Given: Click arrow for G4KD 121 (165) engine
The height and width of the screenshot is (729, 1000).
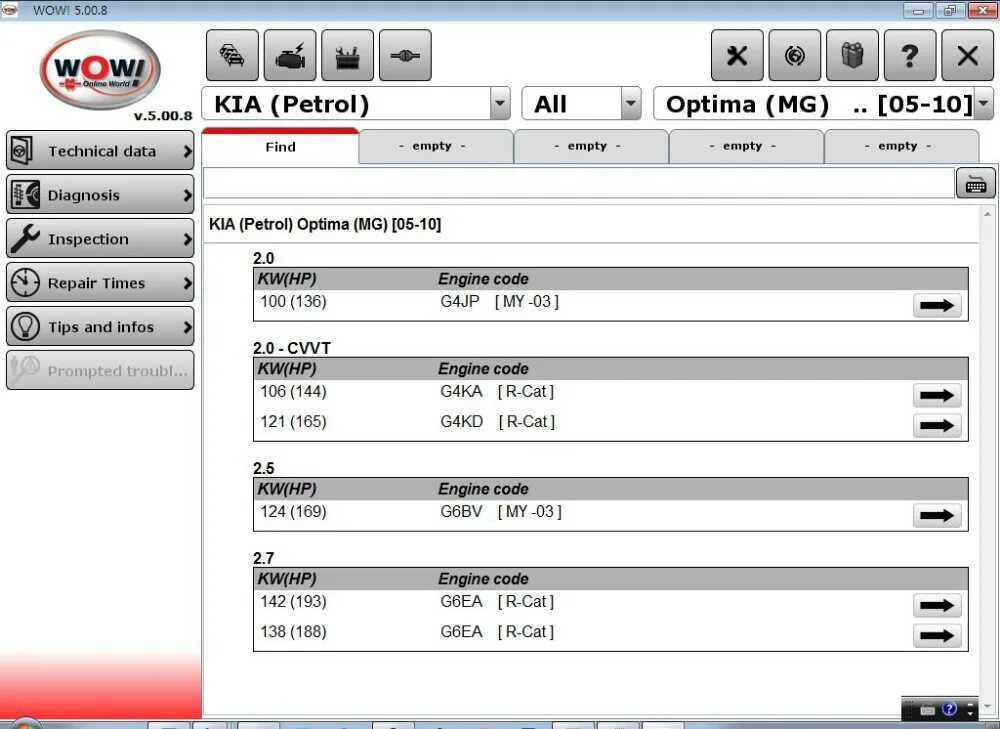Looking at the screenshot, I should pos(937,425).
